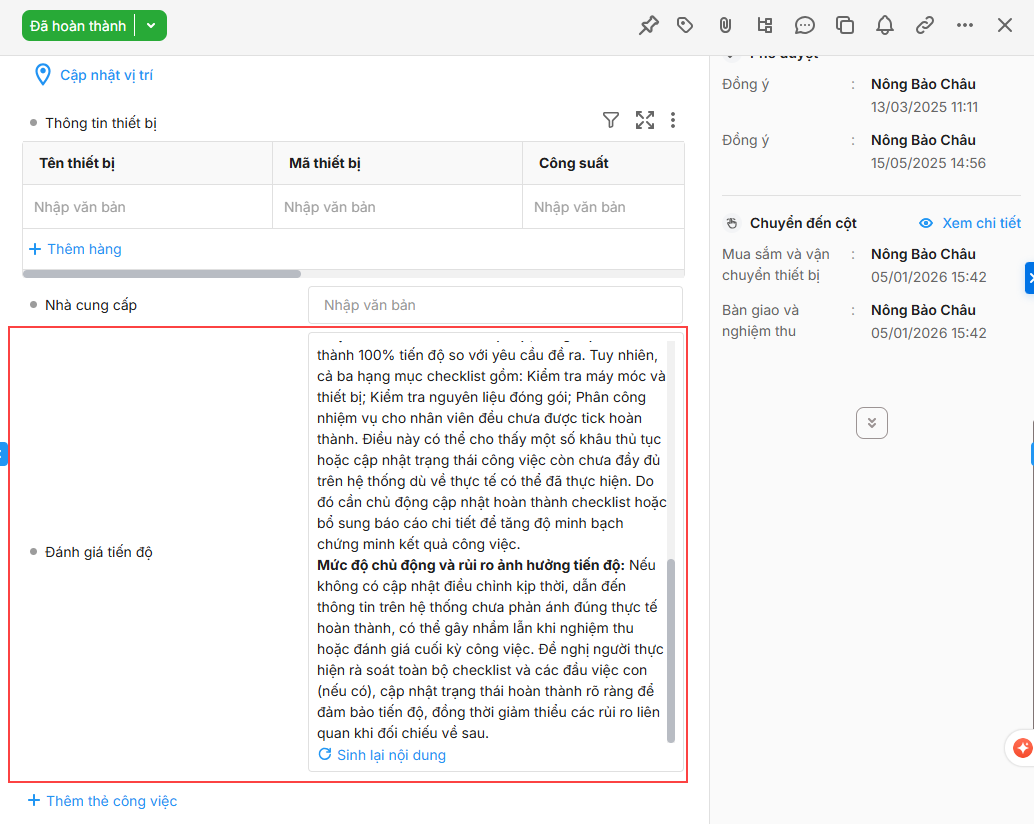1034x824 pixels.
Task: Expand more history with double chevron button
Action: coord(872,423)
